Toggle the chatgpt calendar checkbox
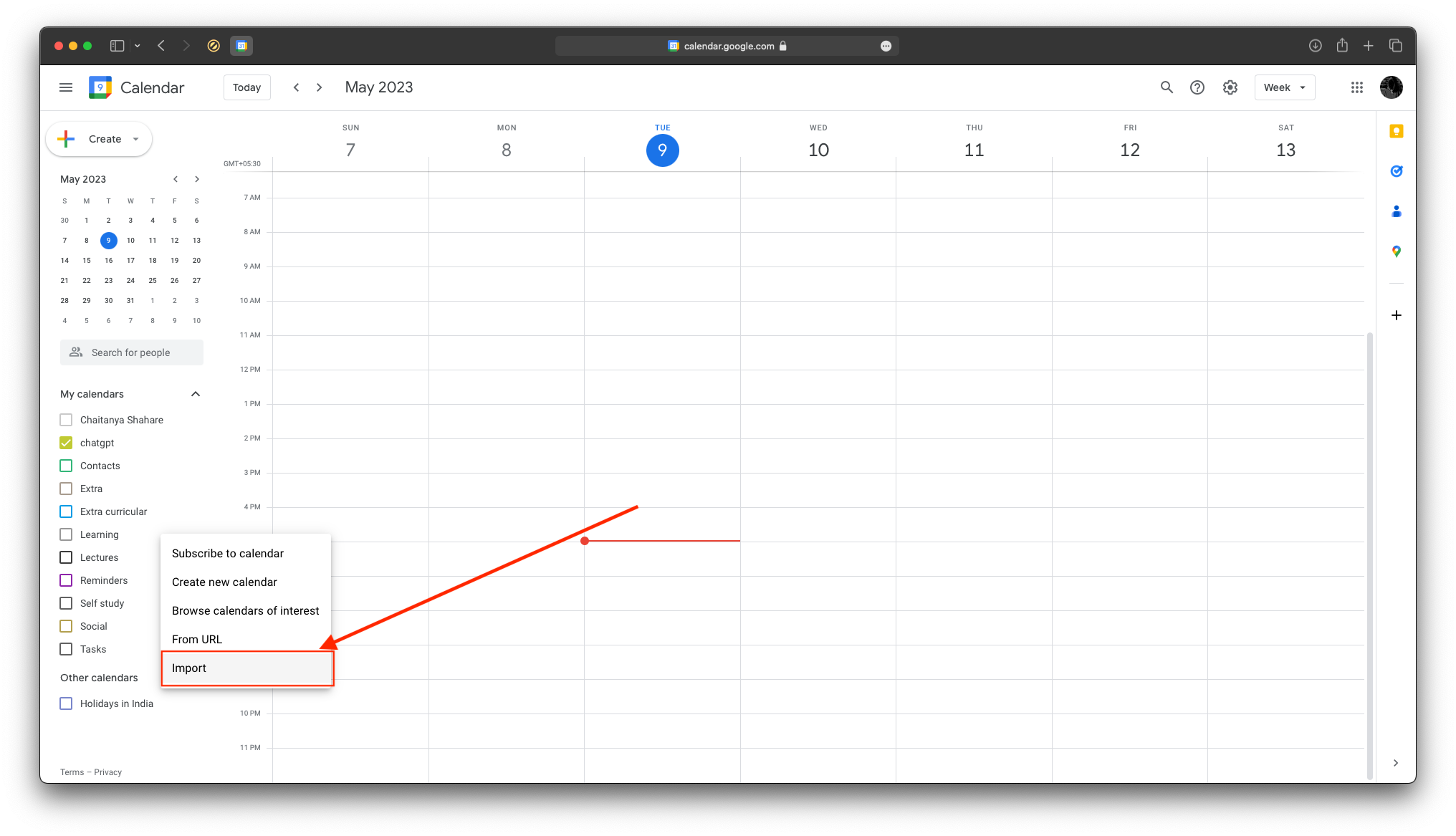1456x836 pixels. (66, 442)
